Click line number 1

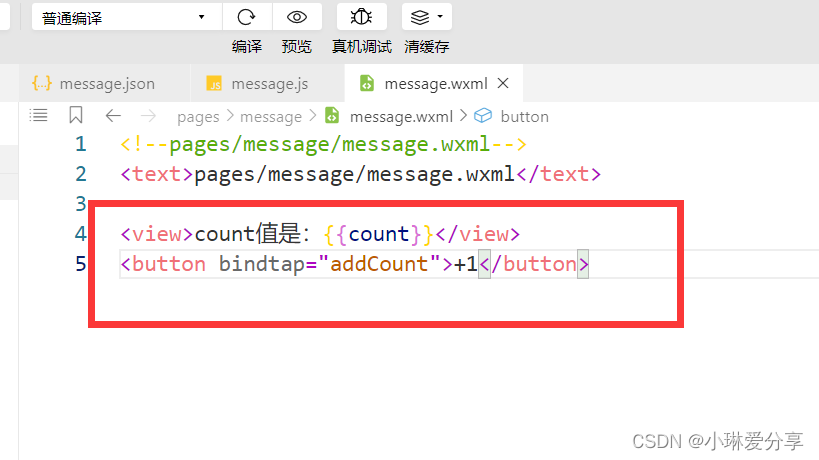80,144
